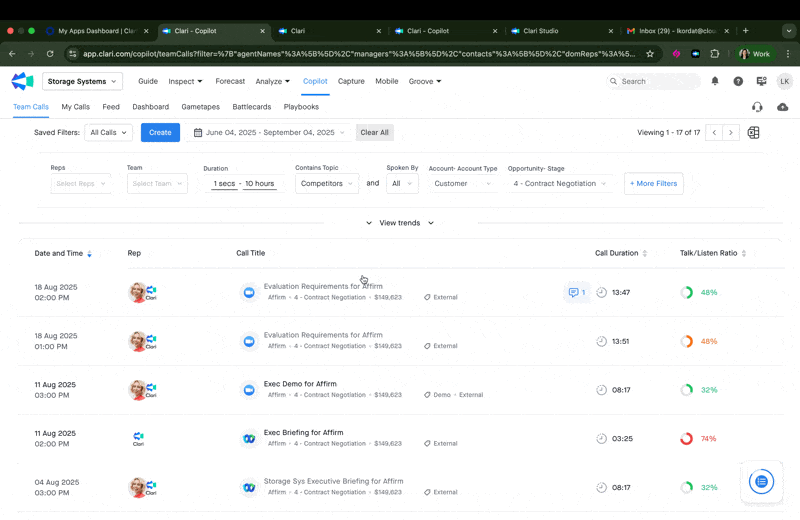Click Zoom icon for Exec Demo for Affirm
The width and height of the screenshot is (800, 520).
pos(249,390)
